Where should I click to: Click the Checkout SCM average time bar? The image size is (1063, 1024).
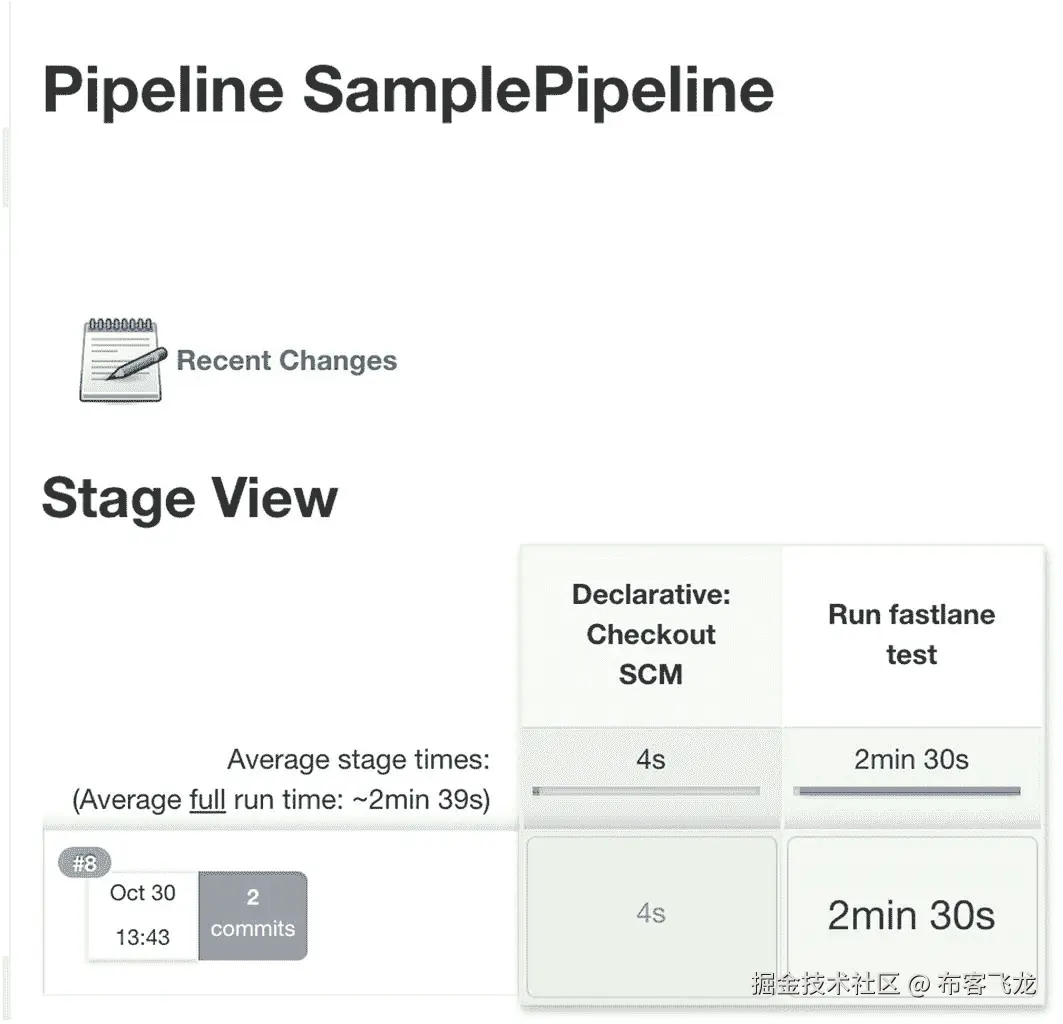(x=646, y=791)
